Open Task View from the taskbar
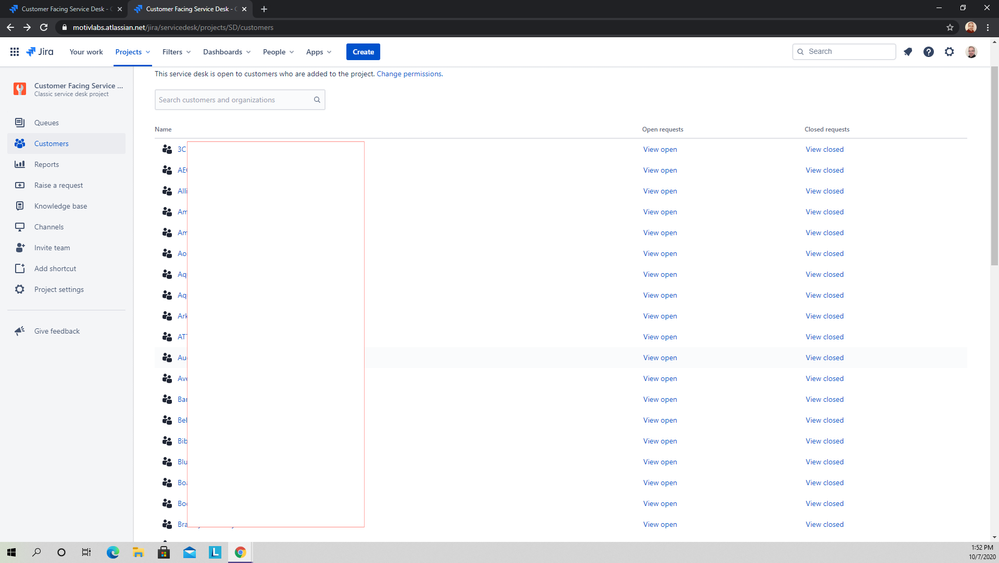999x563 pixels. [x=87, y=552]
